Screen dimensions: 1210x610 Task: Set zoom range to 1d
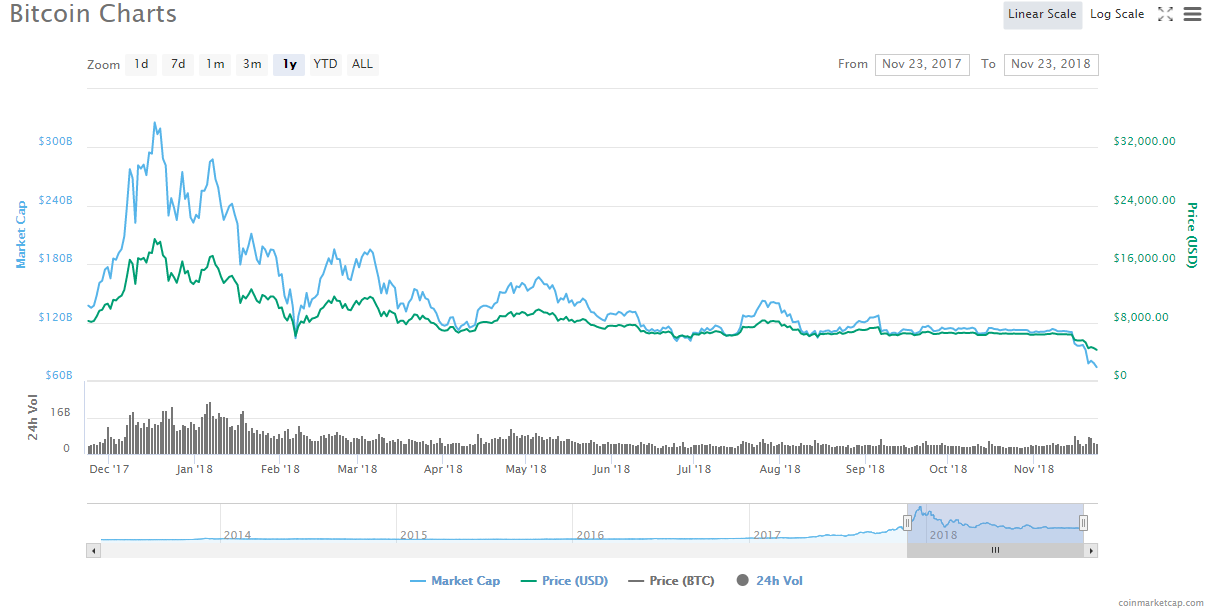point(141,64)
